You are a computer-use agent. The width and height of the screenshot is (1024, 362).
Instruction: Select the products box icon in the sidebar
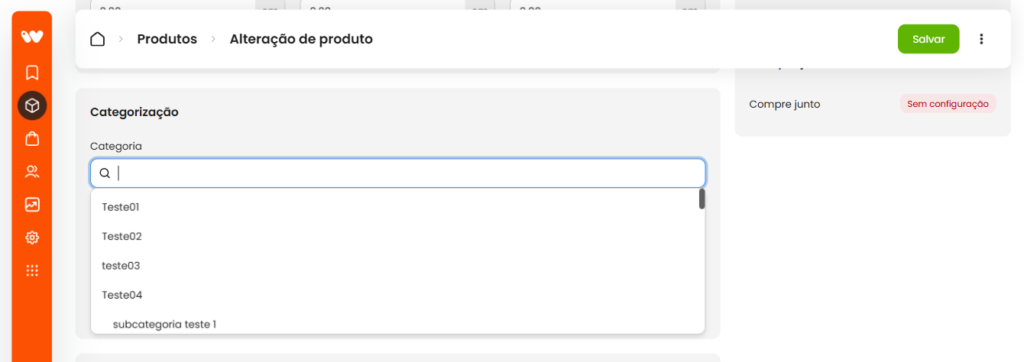click(x=32, y=105)
